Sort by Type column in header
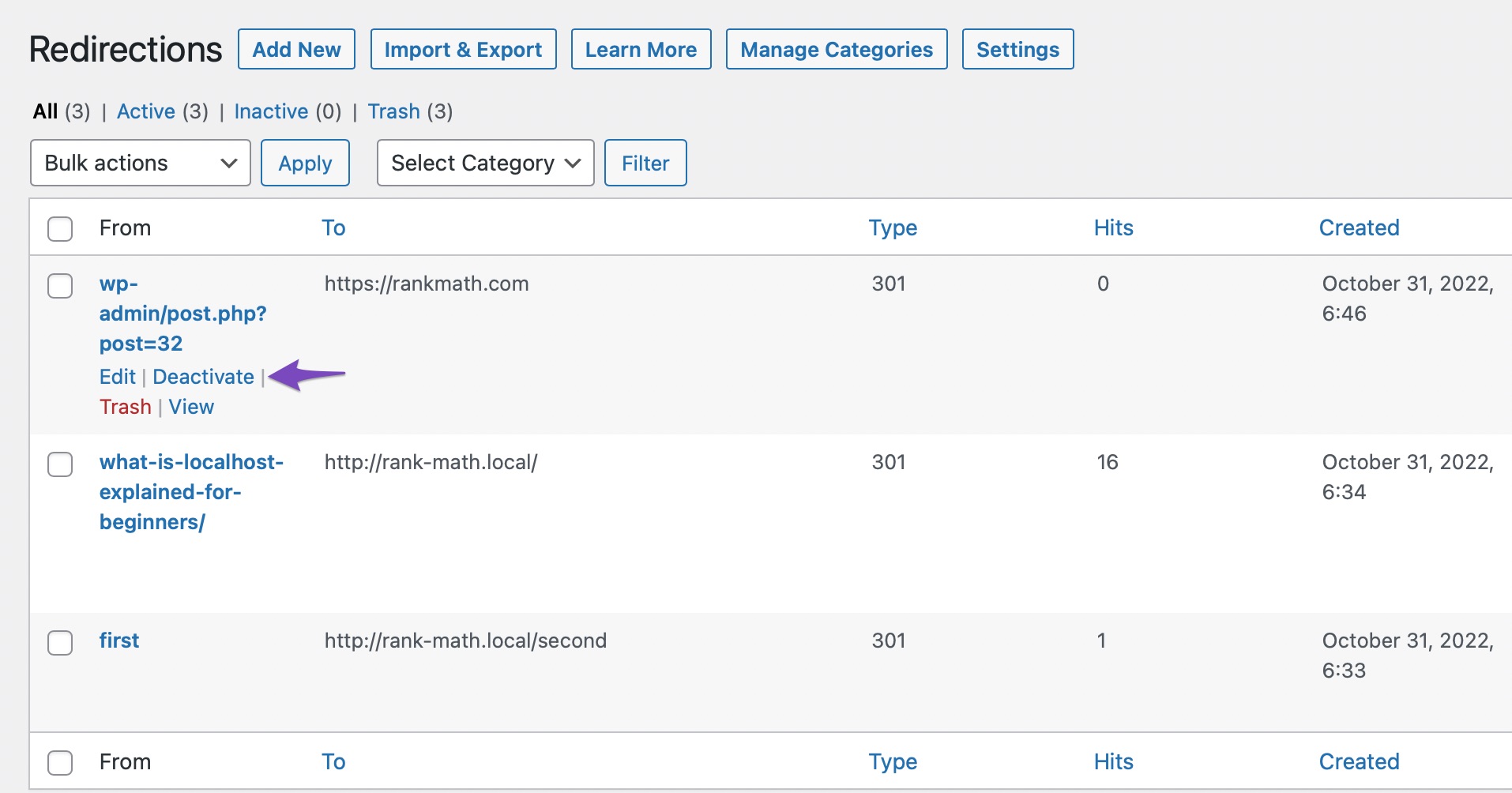 coord(893,227)
